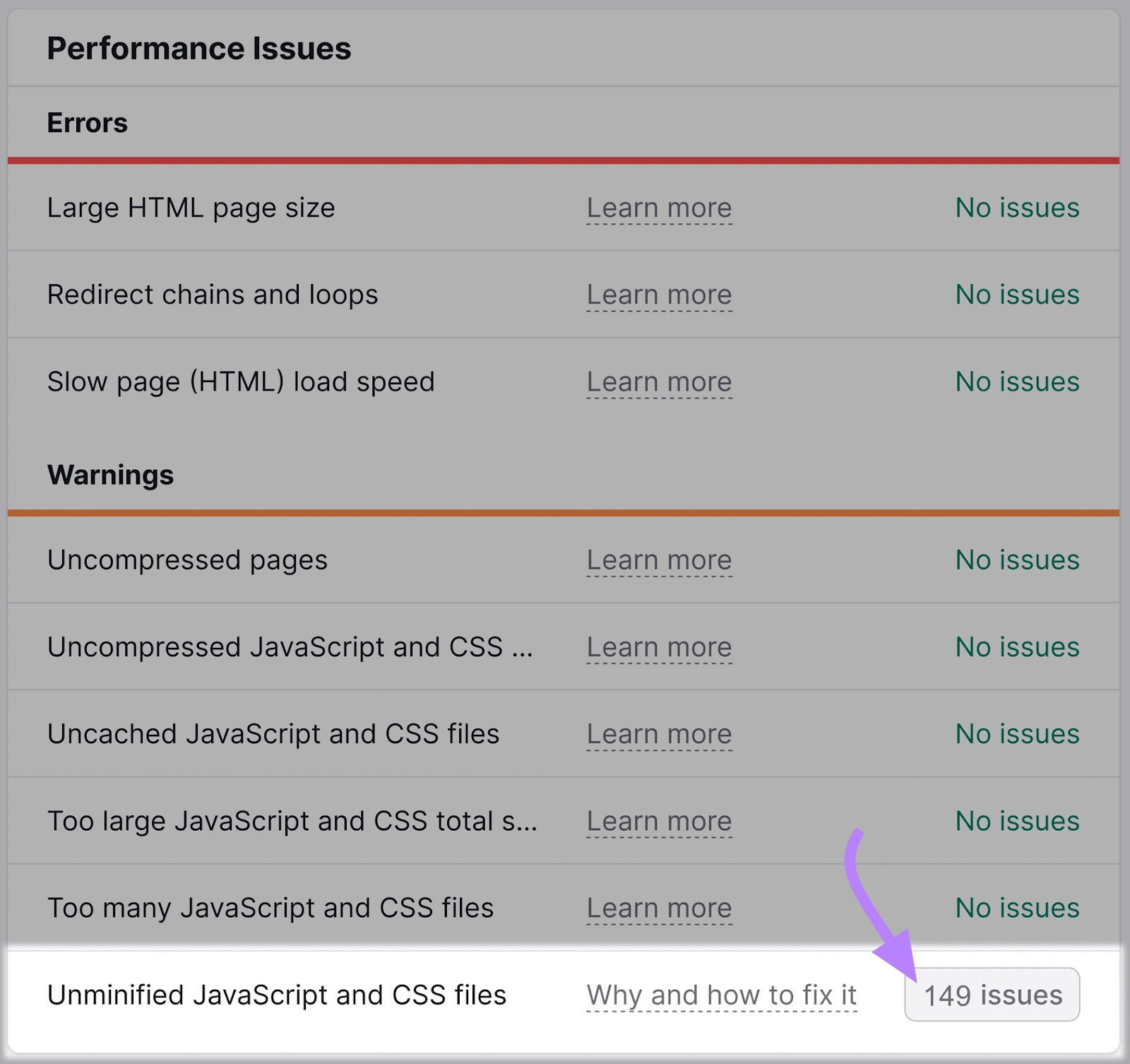Open Learn more for Too many JavaScript files

click(x=659, y=908)
